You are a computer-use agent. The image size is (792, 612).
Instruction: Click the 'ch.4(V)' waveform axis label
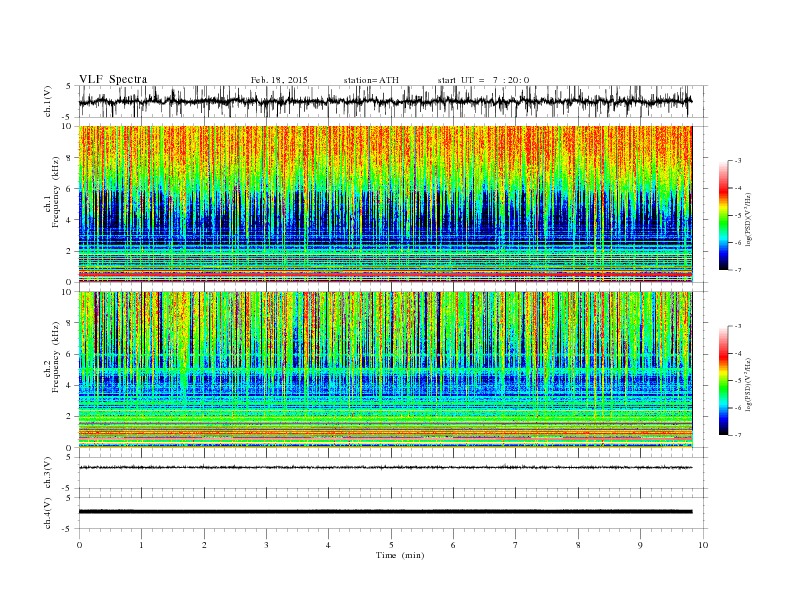pyautogui.click(x=48, y=513)
